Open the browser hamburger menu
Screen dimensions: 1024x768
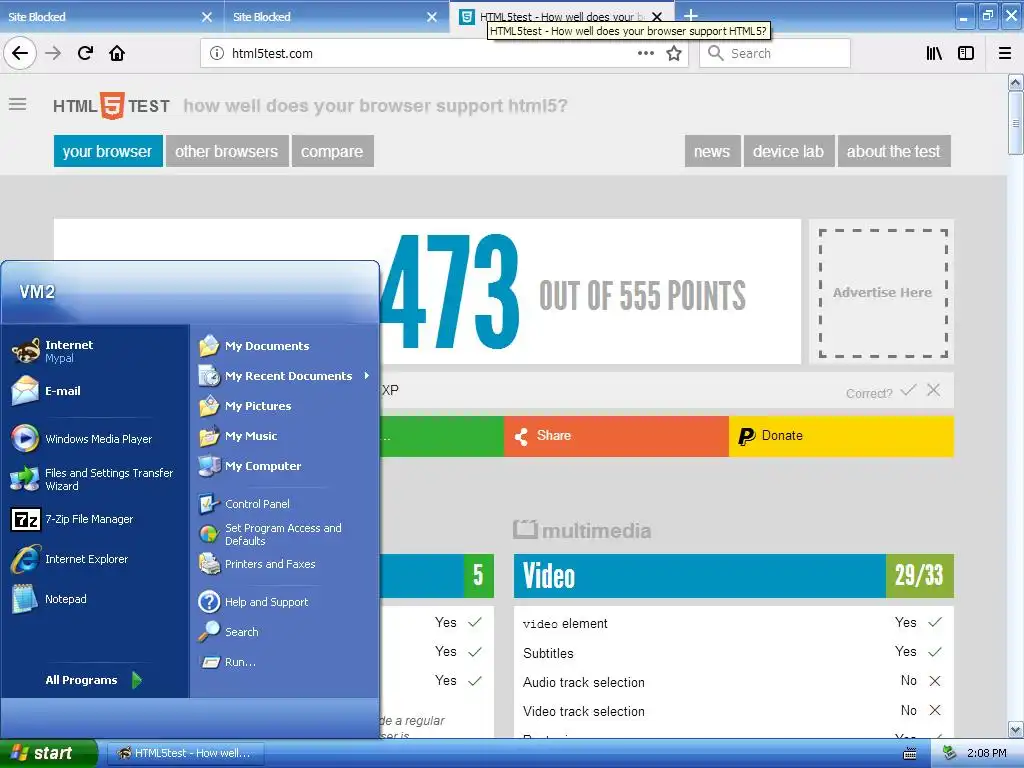pos(1005,53)
